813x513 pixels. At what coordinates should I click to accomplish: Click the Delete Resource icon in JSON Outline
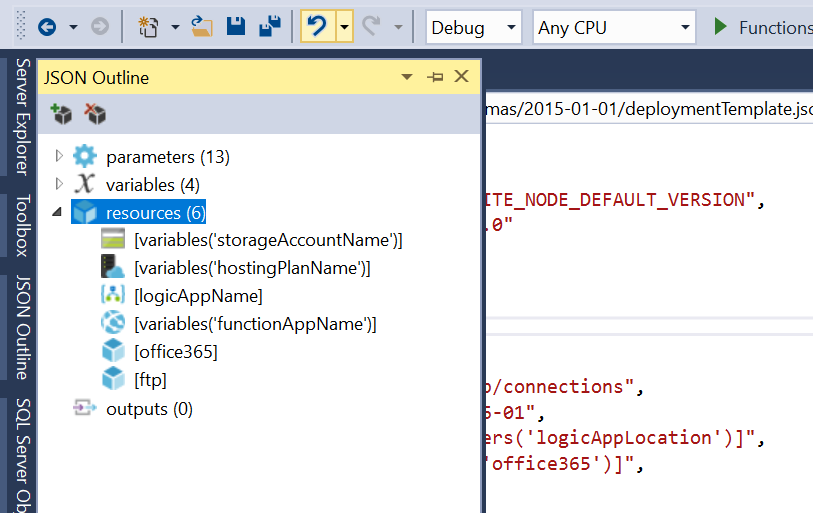pyautogui.click(x=95, y=115)
